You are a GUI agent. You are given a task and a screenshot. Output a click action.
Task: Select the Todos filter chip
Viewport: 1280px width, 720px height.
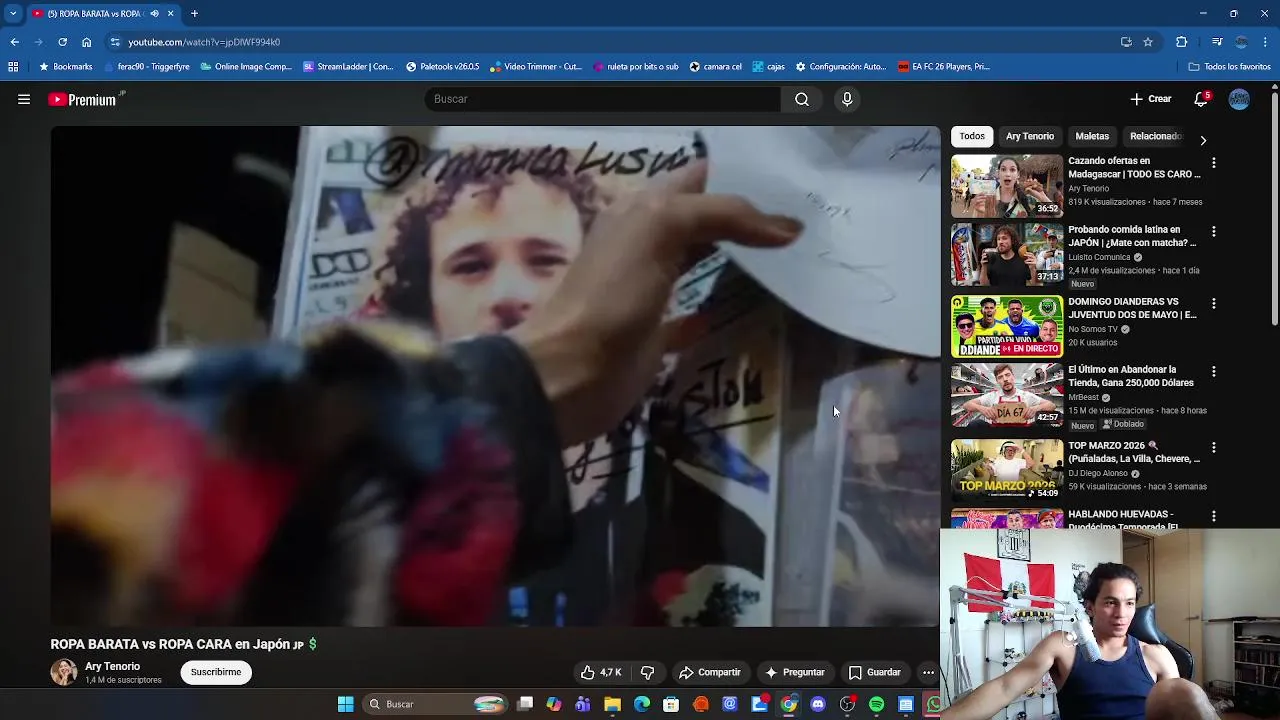(972, 136)
